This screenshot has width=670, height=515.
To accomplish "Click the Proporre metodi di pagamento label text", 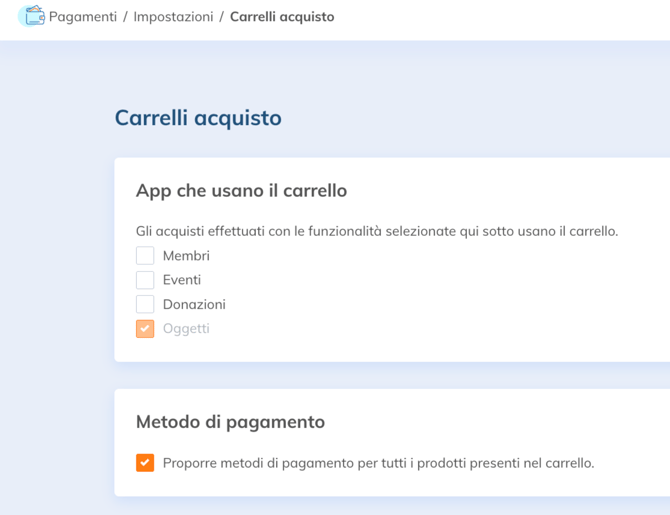I will click(378, 463).
